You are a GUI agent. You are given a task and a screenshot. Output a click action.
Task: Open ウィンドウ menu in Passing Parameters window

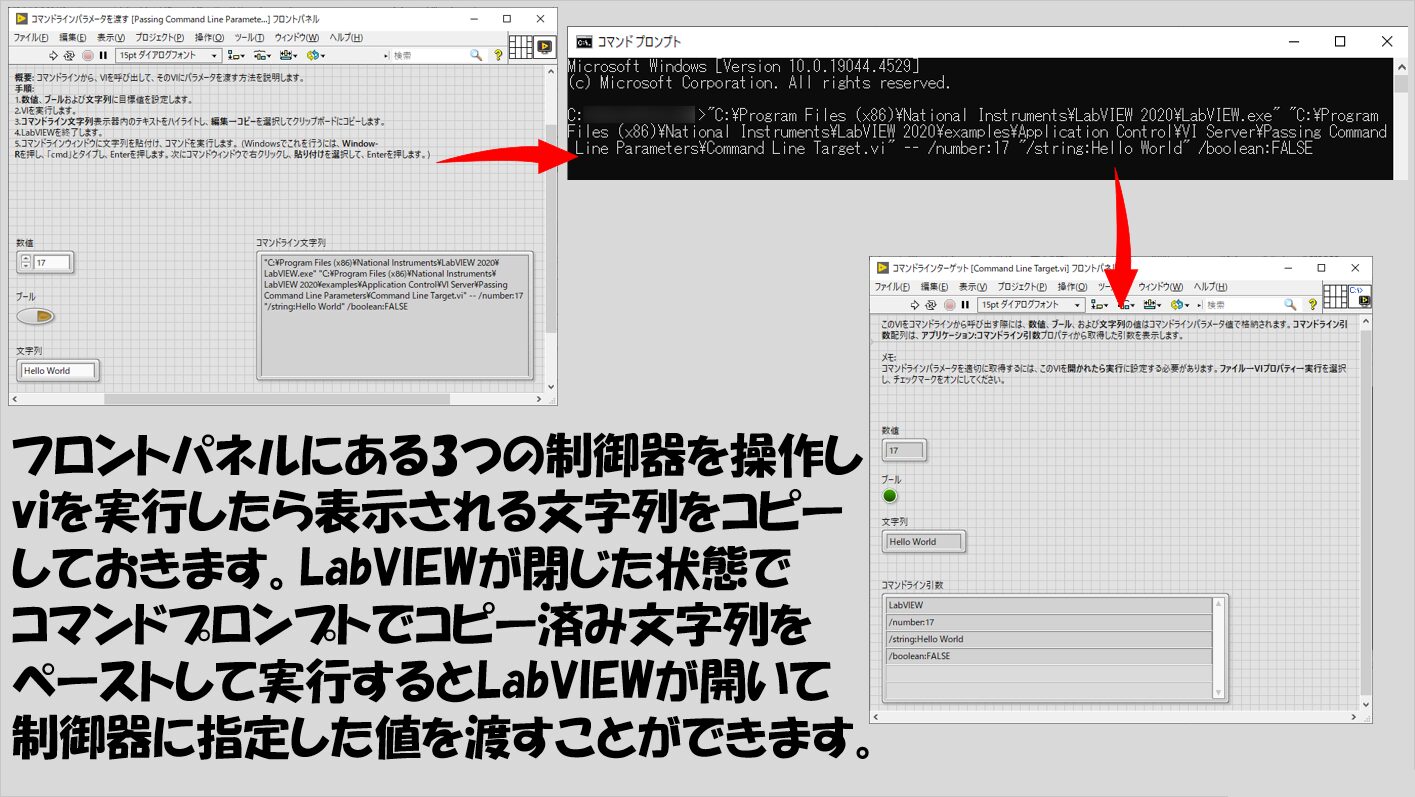[x=296, y=37]
